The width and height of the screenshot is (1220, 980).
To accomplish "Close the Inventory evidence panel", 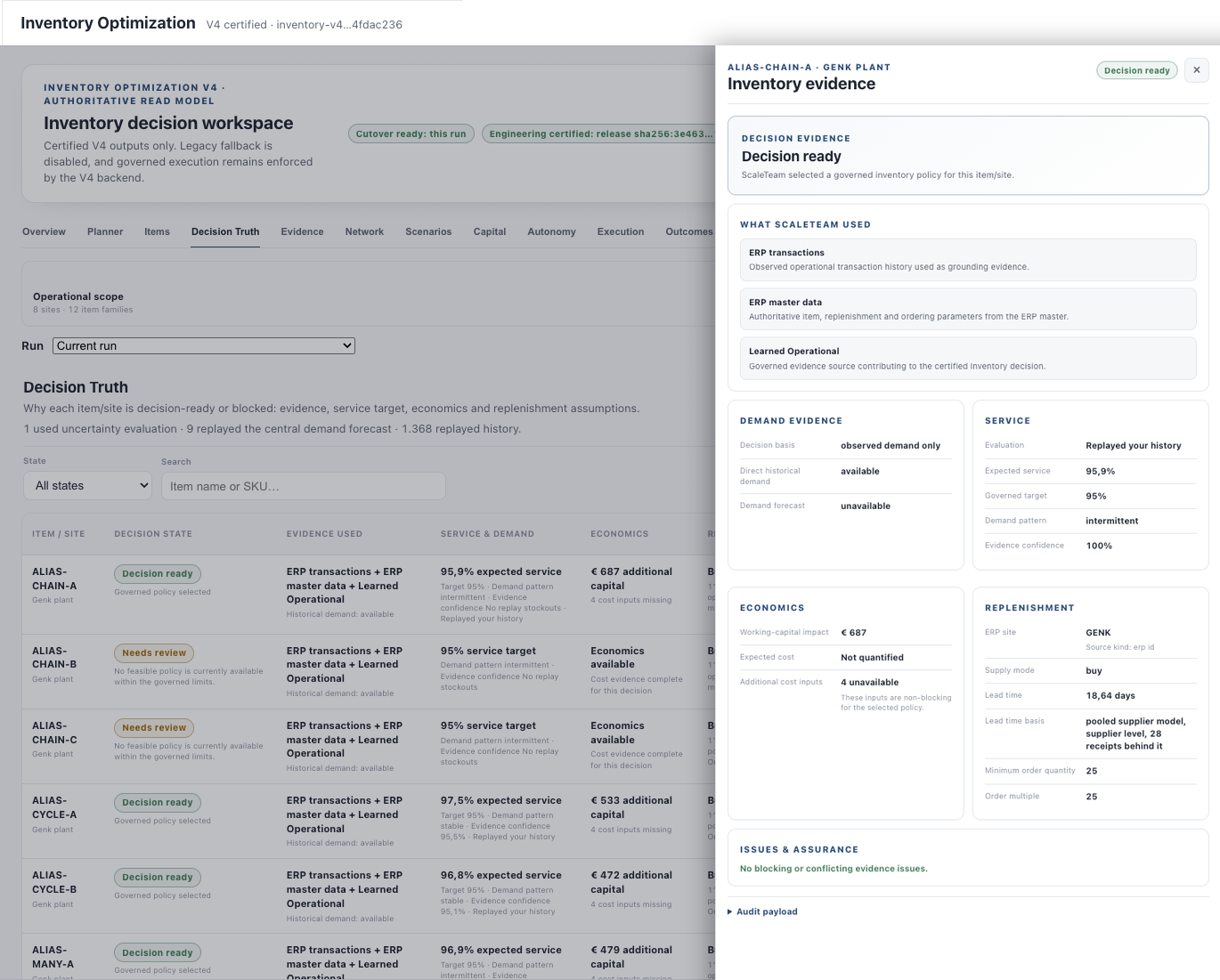I will click(1196, 70).
